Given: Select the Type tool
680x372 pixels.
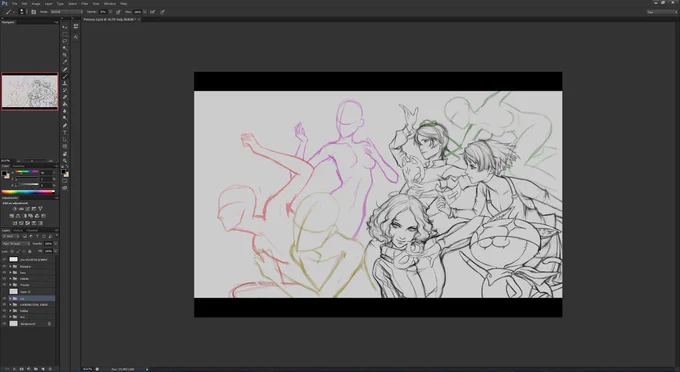Looking at the screenshot, I should [x=65, y=132].
